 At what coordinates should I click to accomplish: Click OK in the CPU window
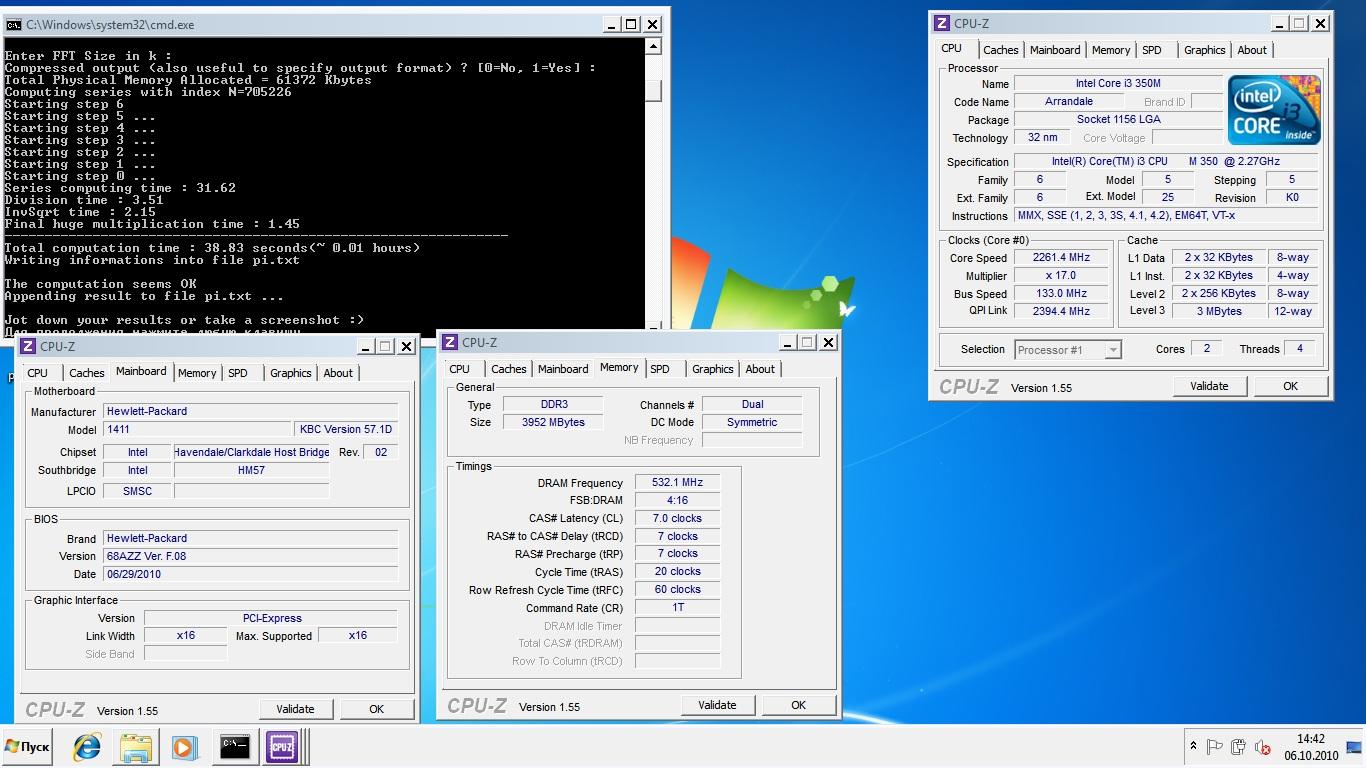[1290, 386]
